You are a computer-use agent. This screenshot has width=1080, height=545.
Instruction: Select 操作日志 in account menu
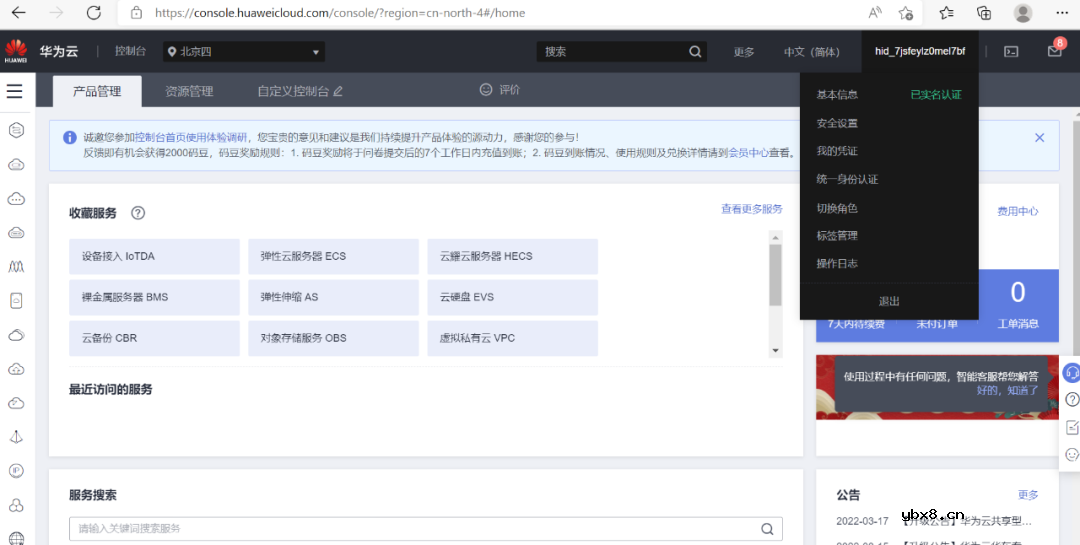837,263
